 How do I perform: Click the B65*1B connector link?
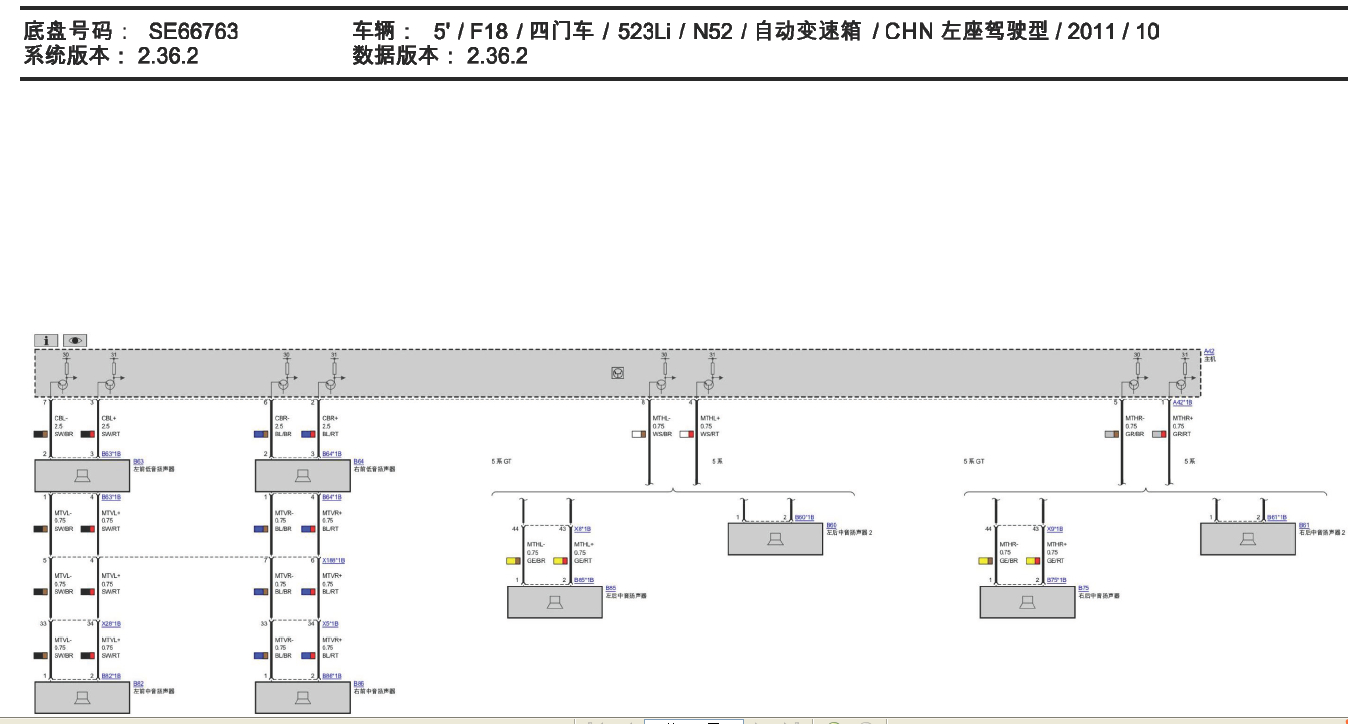(x=583, y=580)
